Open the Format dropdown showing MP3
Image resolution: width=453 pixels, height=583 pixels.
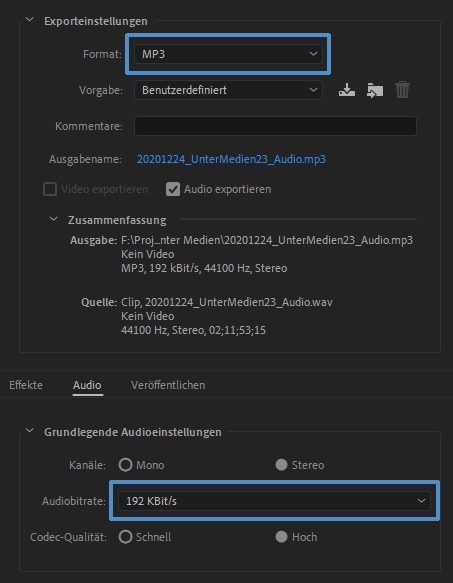pos(228,54)
